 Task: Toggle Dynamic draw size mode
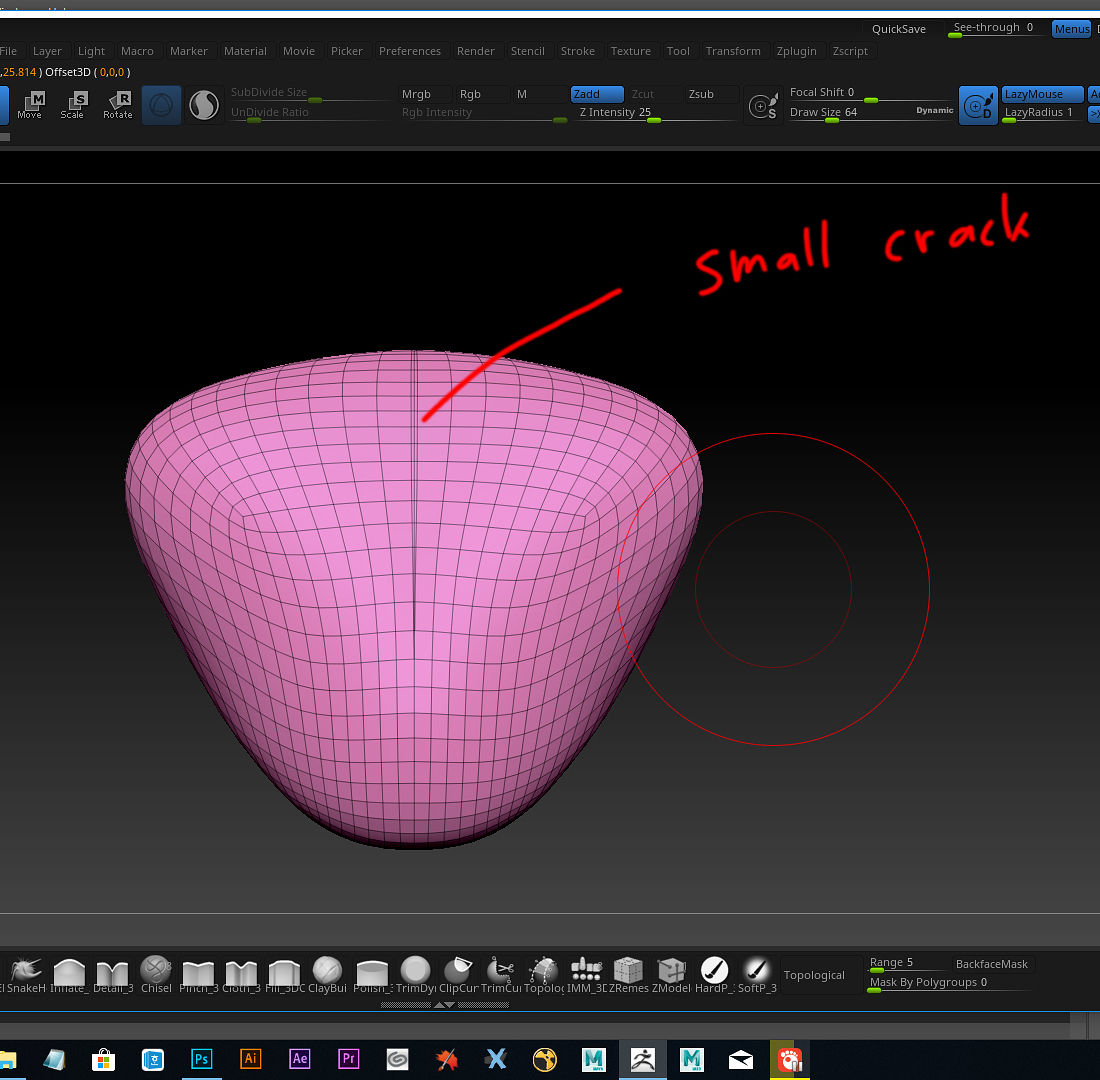pos(934,110)
